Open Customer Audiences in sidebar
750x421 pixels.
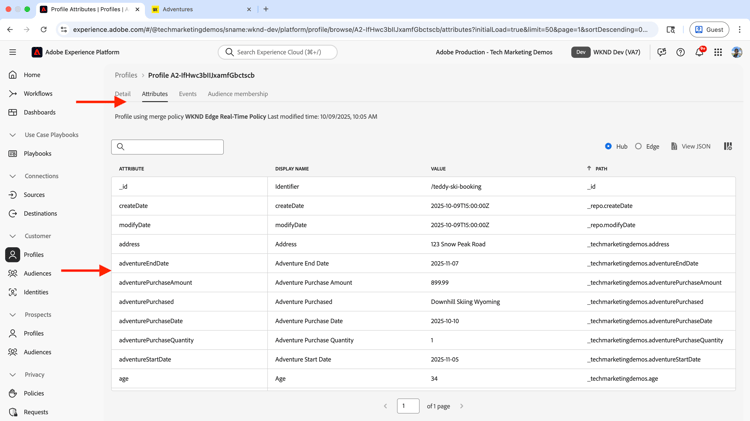click(x=37, y=273)
